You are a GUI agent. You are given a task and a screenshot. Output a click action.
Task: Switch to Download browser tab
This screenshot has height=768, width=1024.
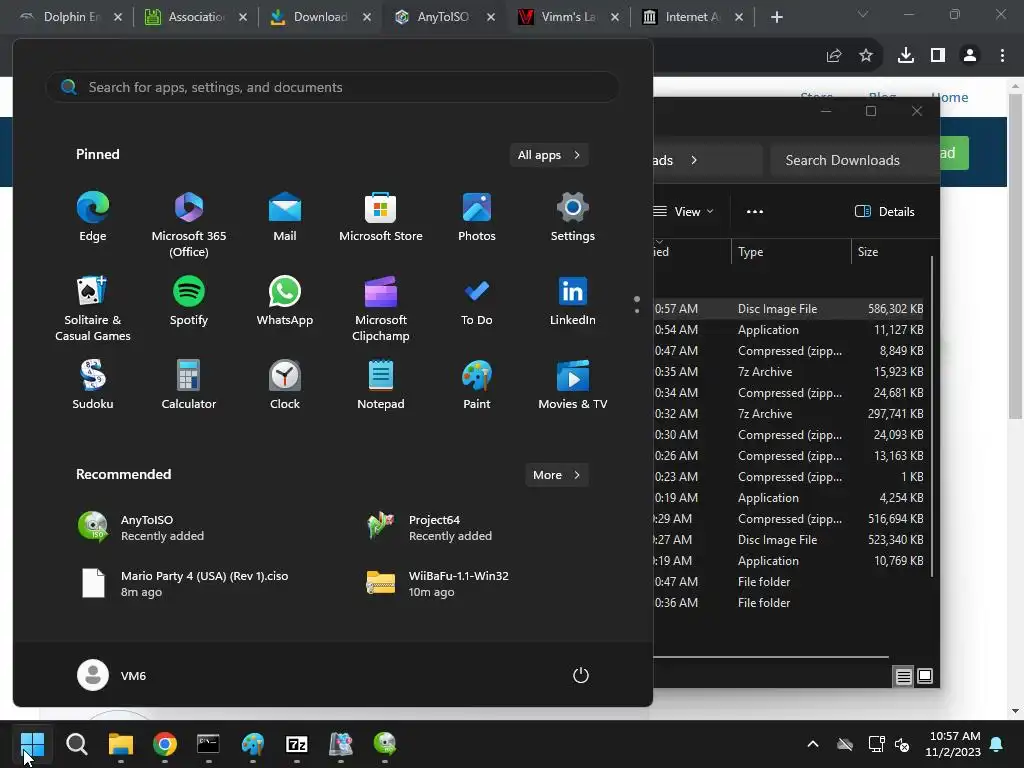tap(320, 17)
